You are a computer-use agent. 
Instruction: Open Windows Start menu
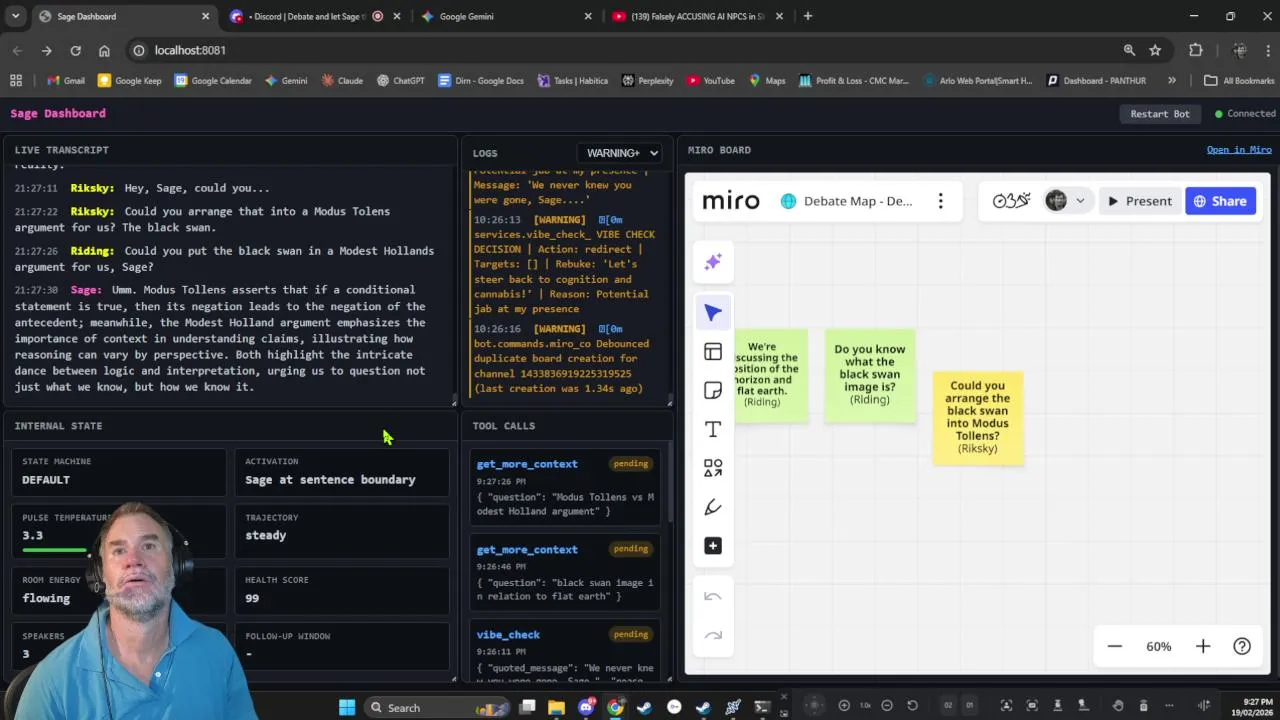(x=347, y=707)
